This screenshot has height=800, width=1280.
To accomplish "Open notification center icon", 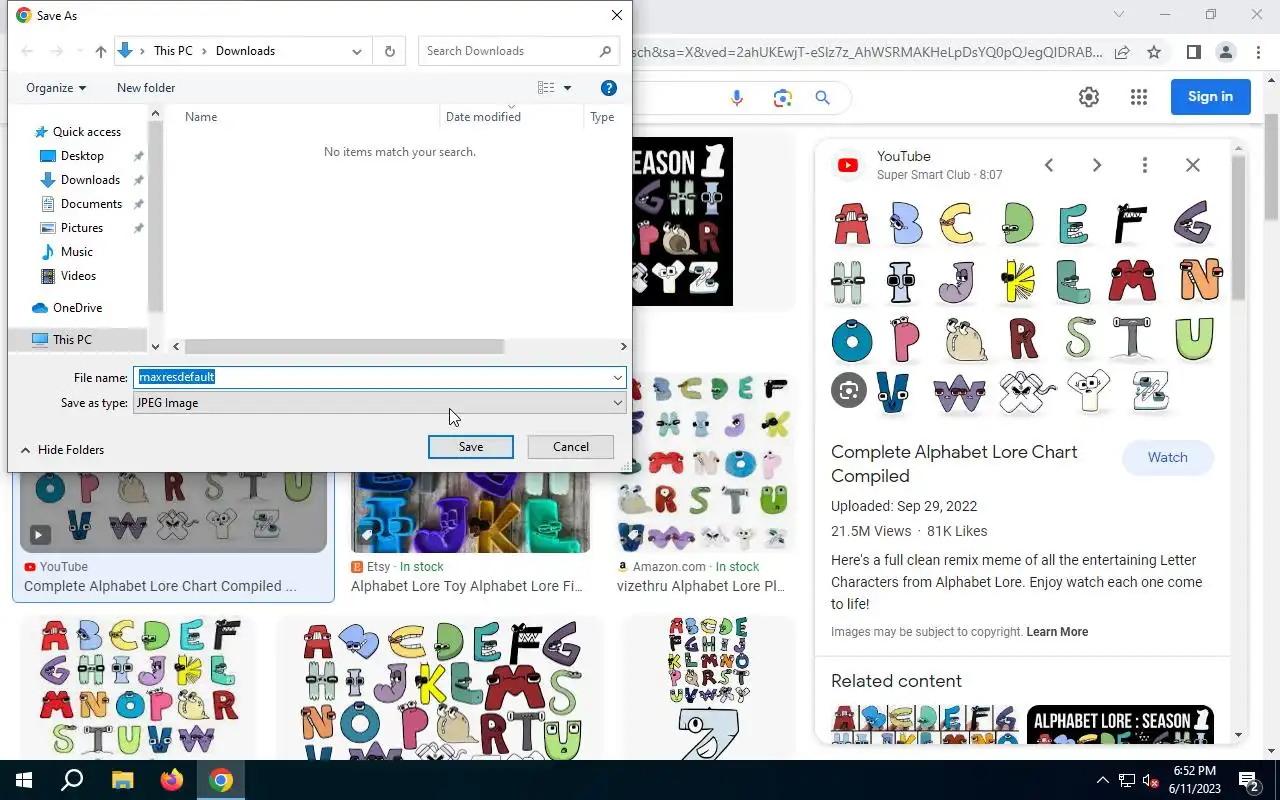I will click(1248, 780).
